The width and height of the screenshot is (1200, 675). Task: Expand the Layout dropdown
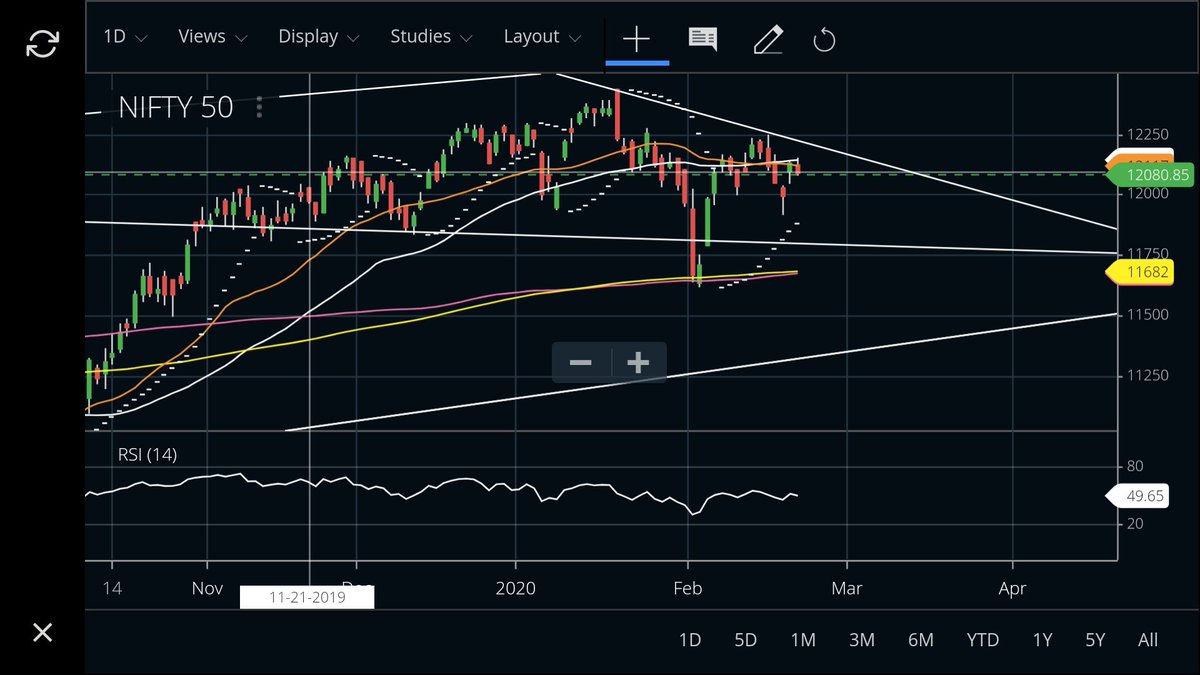coord(542,36)
